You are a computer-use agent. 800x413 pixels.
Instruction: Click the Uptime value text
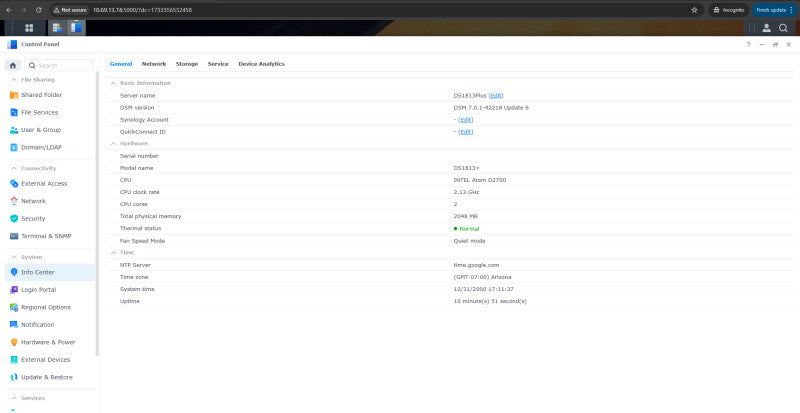click(x=490, y=301)
